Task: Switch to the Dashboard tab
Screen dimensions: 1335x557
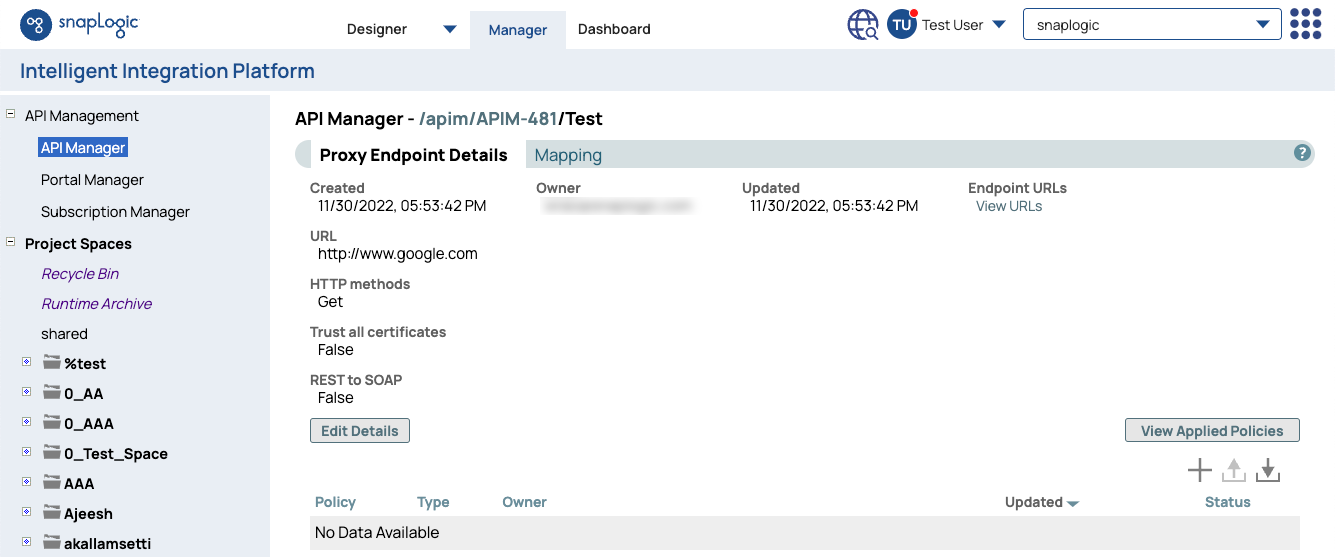Action: coord(614,29)
